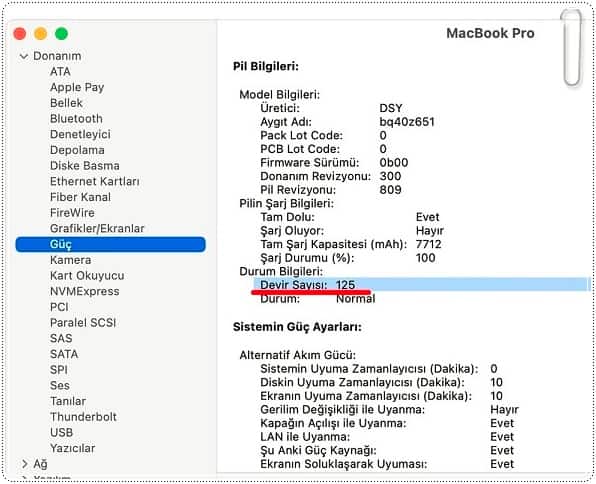Select SATA in the sidebar

(64, 354)
